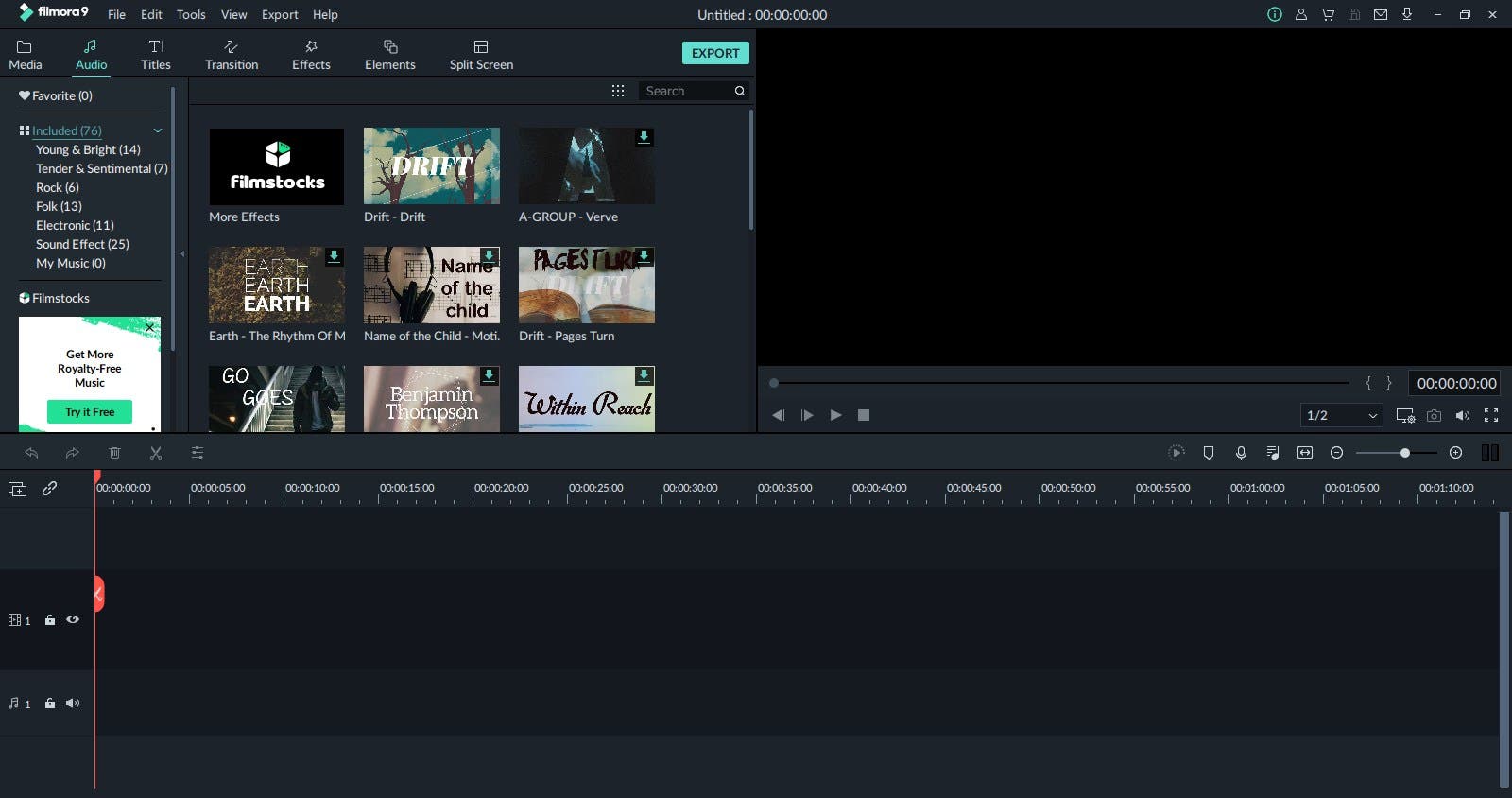This screenshot has width=1512, height=798.
Task: Open the Transition tab
Action: pyautogui.click(x=232, y=55)
